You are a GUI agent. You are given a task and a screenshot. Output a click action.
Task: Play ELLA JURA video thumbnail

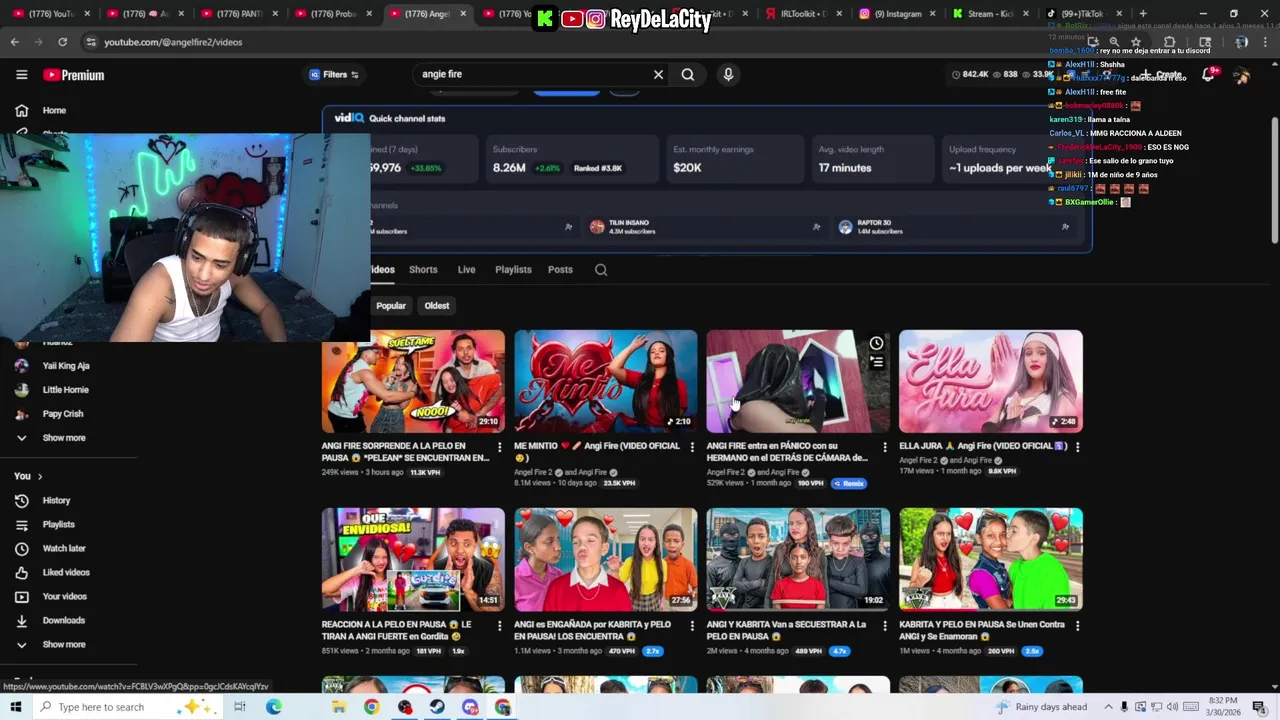click(991, 381)
